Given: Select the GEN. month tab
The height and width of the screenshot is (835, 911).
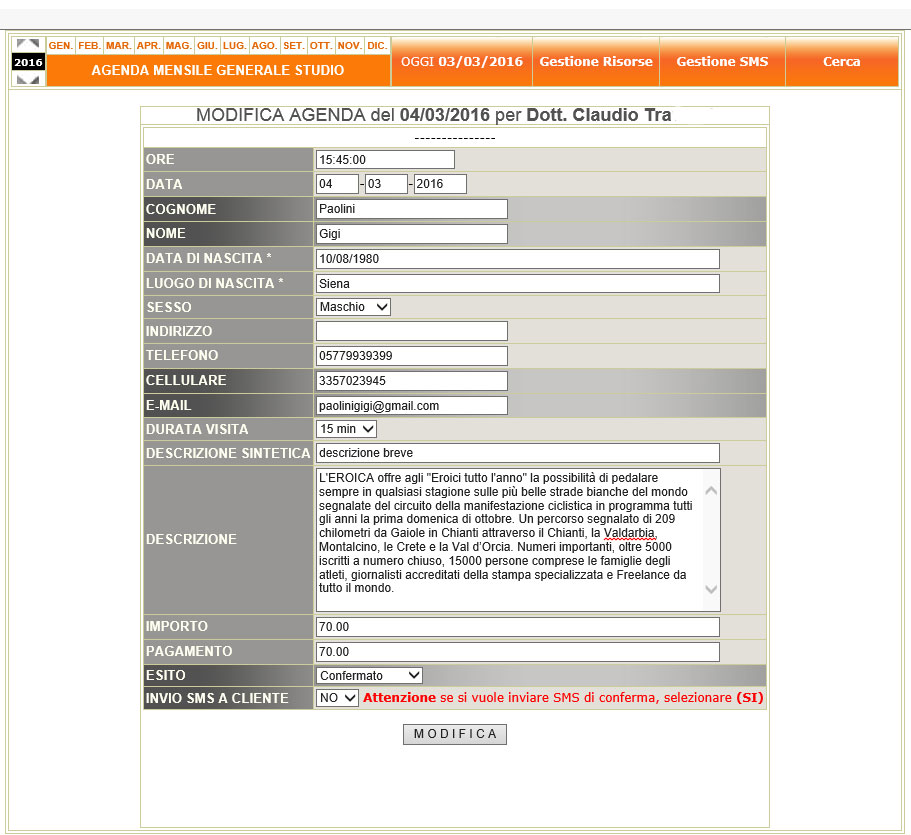Looking at the screenshot, I should (61, 46).
